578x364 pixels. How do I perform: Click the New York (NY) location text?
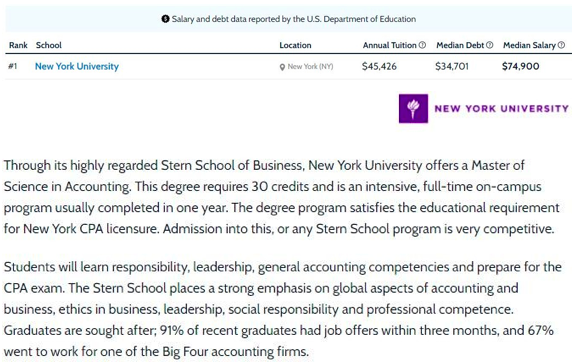click(x=310, y=66)
